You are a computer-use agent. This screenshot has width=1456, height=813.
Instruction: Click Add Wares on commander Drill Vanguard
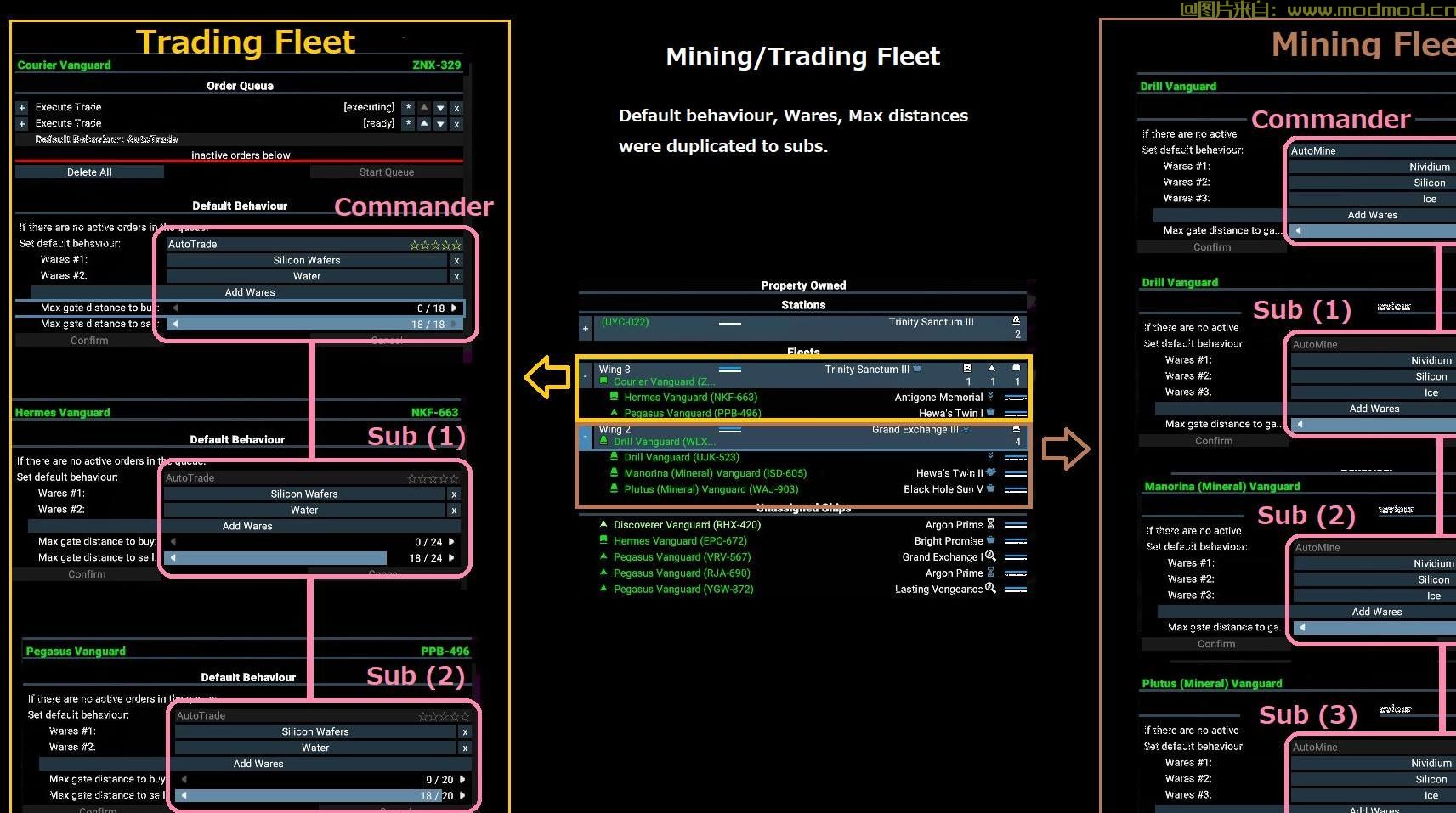tap(1372, 215)
